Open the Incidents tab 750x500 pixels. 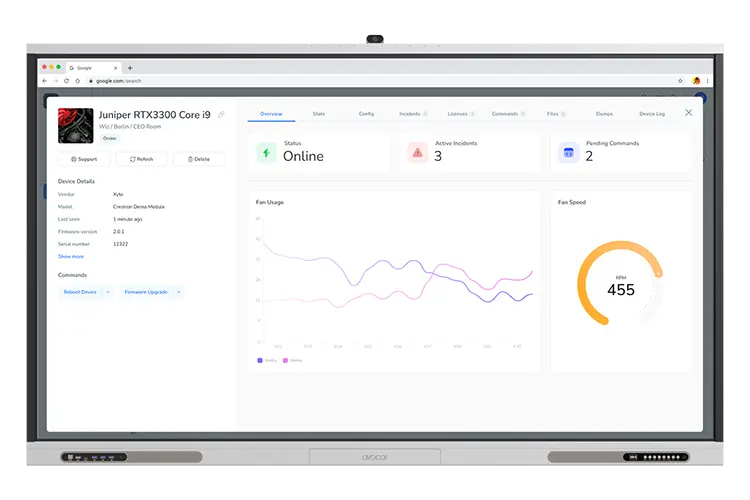414,114
